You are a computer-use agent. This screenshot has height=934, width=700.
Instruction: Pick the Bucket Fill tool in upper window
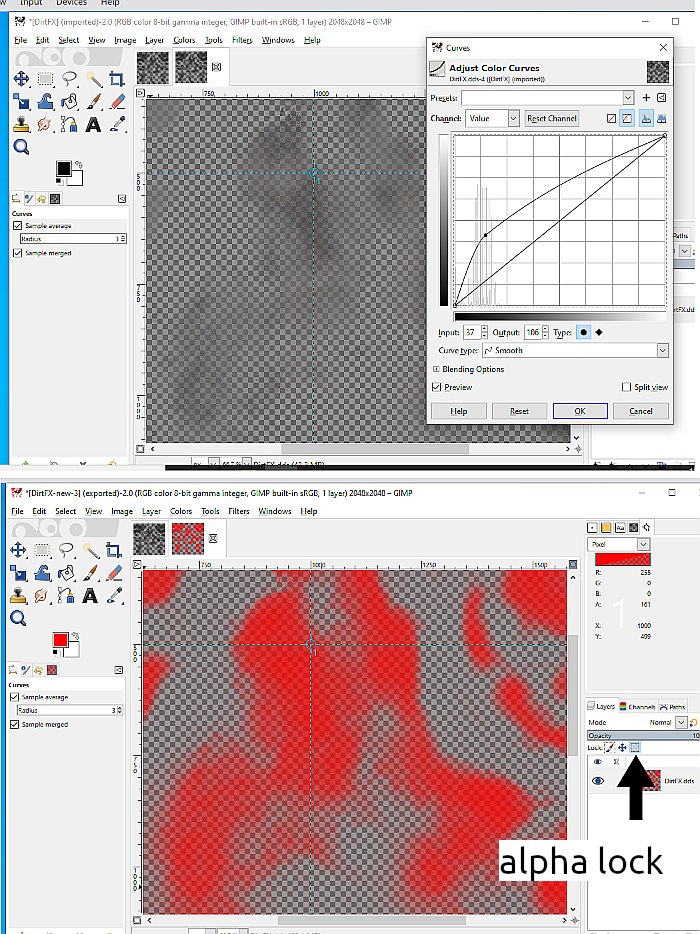pyautogui.click(x=70, y=101)
